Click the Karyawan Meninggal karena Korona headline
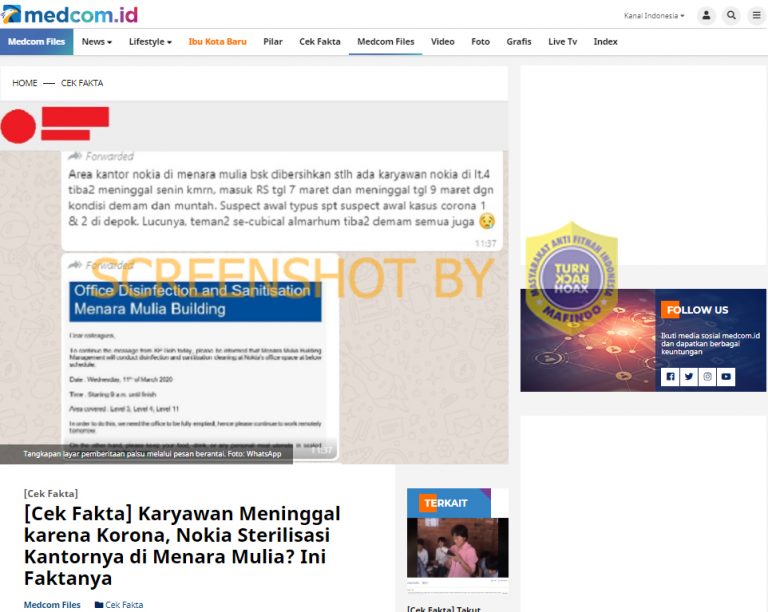Screen dimensions: 768x612 click(182, 545)
